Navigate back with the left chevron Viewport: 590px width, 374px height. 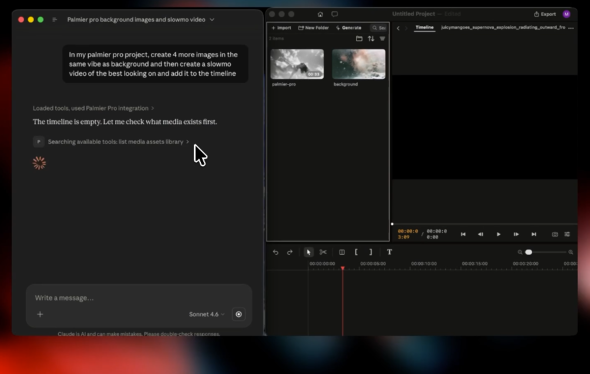click(x=398, y=28)
